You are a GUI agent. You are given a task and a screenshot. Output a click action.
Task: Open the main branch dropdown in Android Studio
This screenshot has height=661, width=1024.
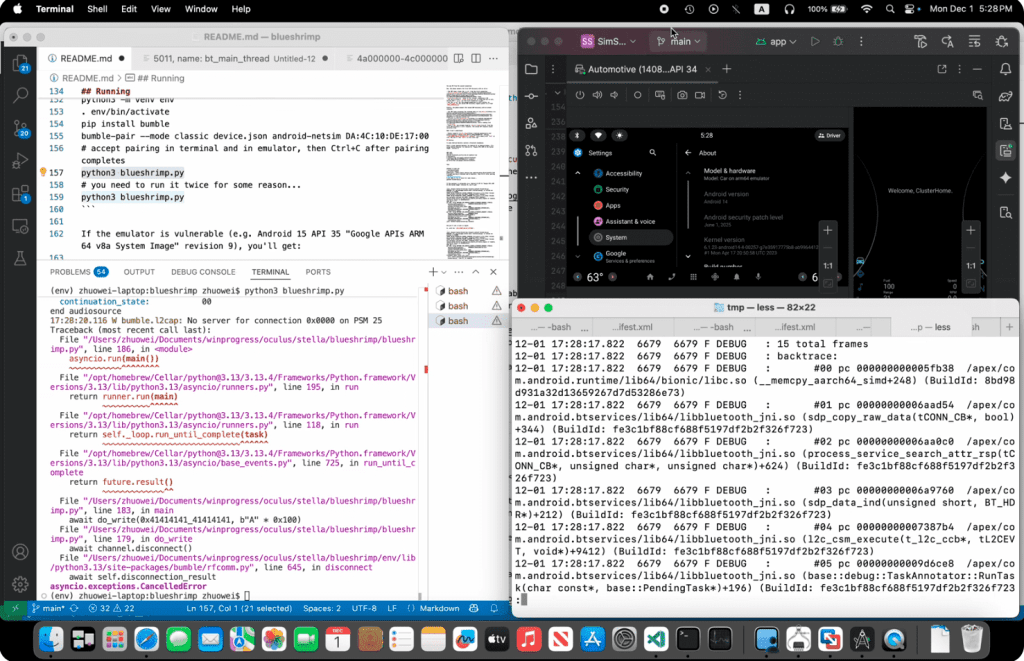[679, 41]
